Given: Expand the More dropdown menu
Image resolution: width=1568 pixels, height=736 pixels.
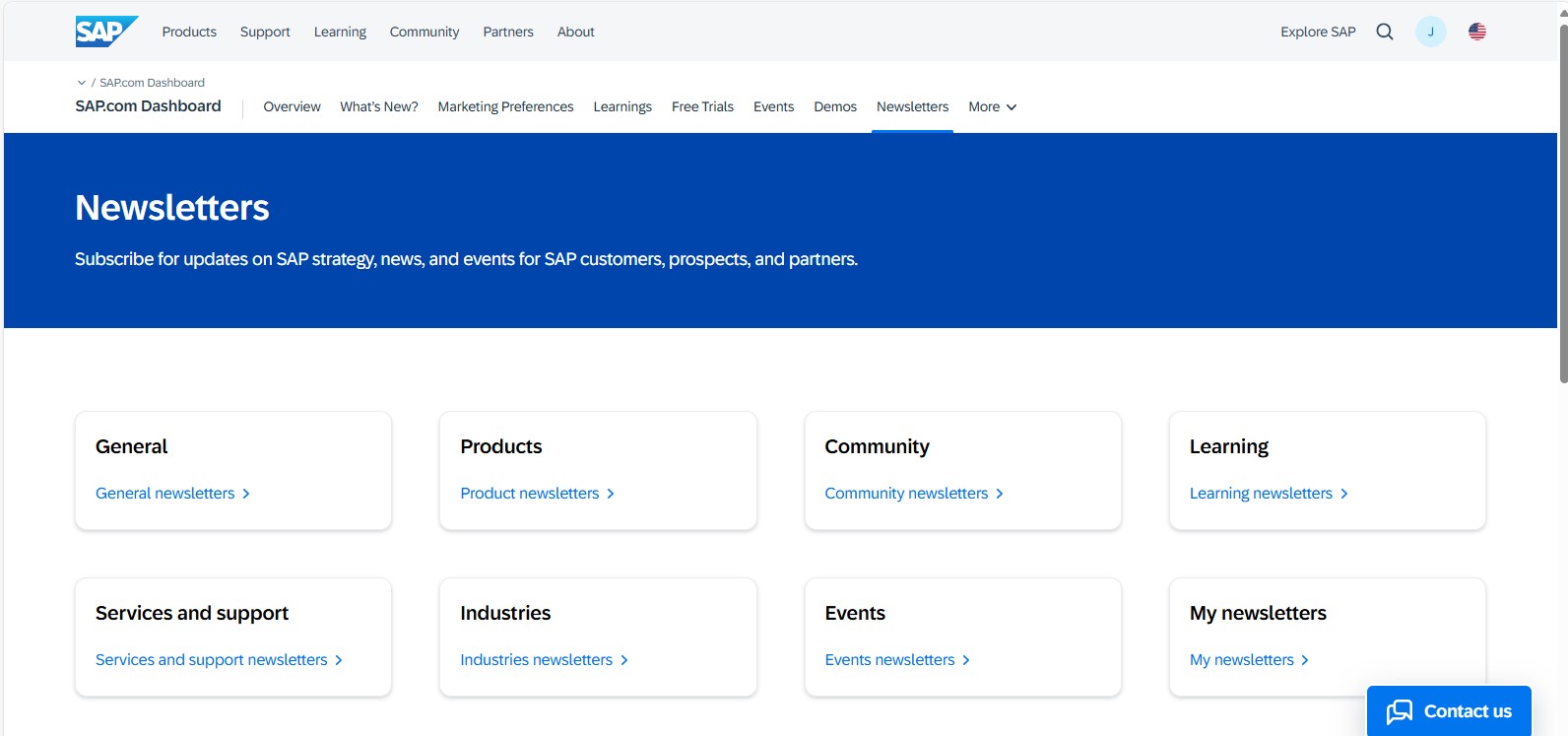Looking at the screenshot, I should click(x=992, y=106).
